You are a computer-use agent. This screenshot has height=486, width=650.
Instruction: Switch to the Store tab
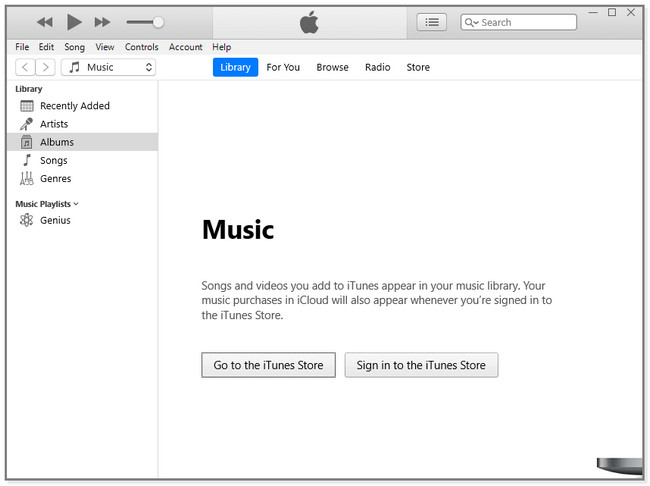tap(418, 67)
